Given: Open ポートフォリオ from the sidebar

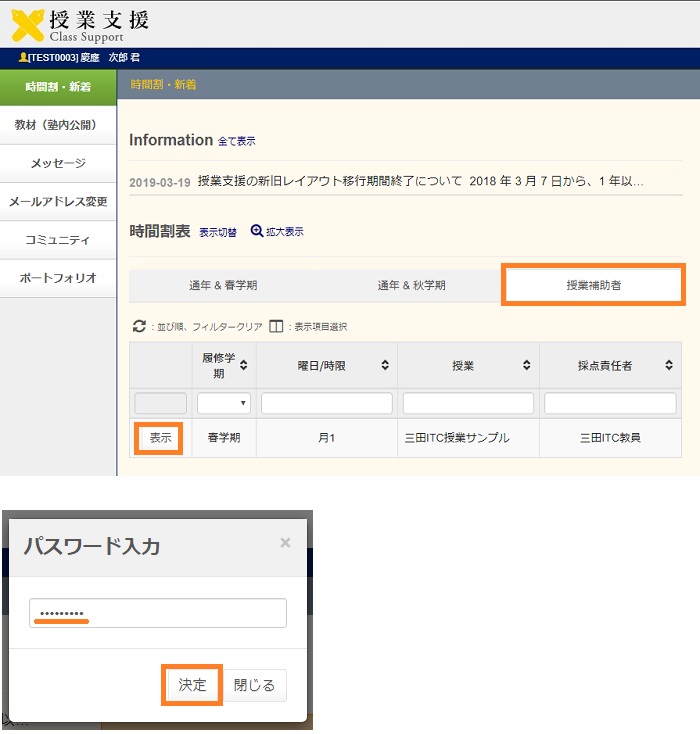Looking at the screenshot, I should click(x=58, y=277).
